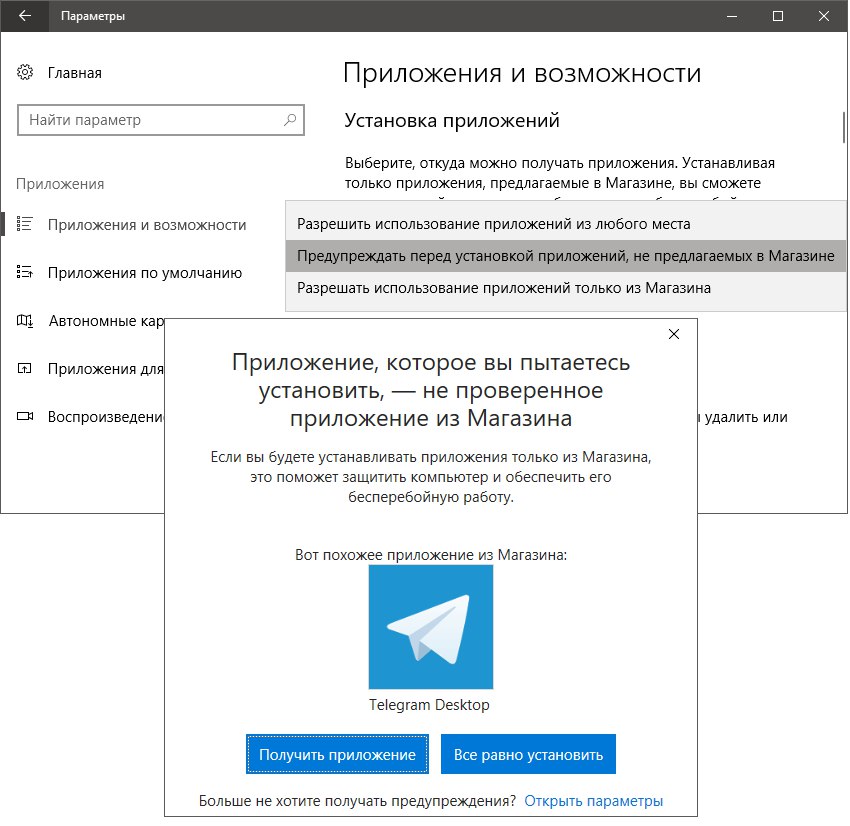The height and width of the screenshot is (826, 850).
Task: Open the Открыть параметры link
Action: tap(594, 801)
